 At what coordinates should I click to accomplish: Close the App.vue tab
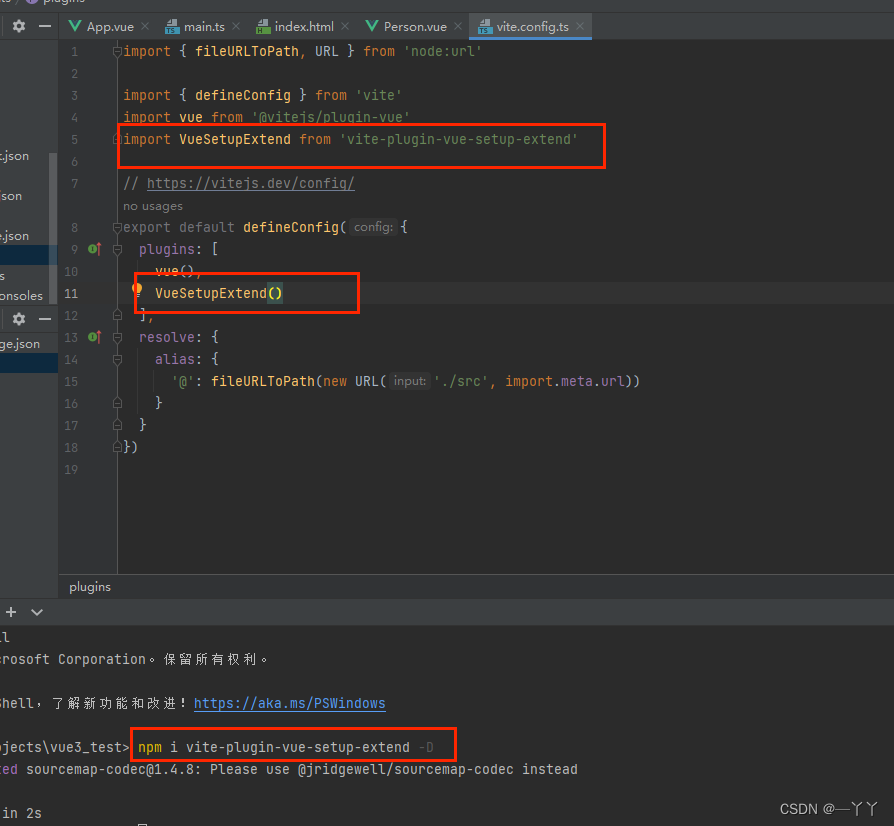145,26
